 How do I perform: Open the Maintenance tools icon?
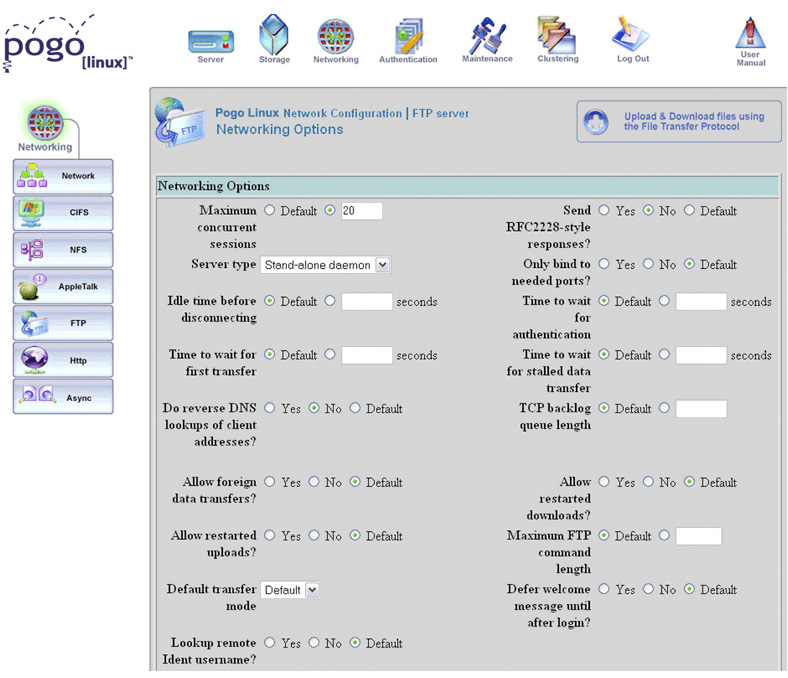click(x=486, y=35)
